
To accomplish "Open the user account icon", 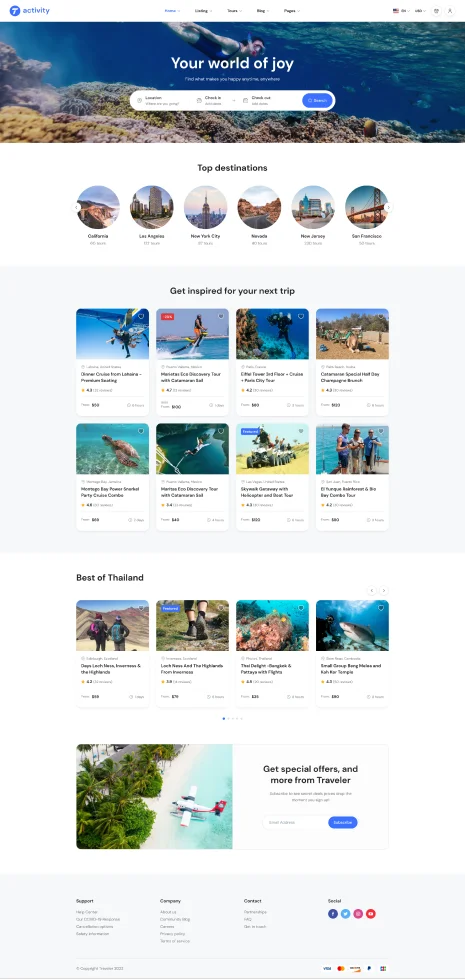I will tap(450, 11).
